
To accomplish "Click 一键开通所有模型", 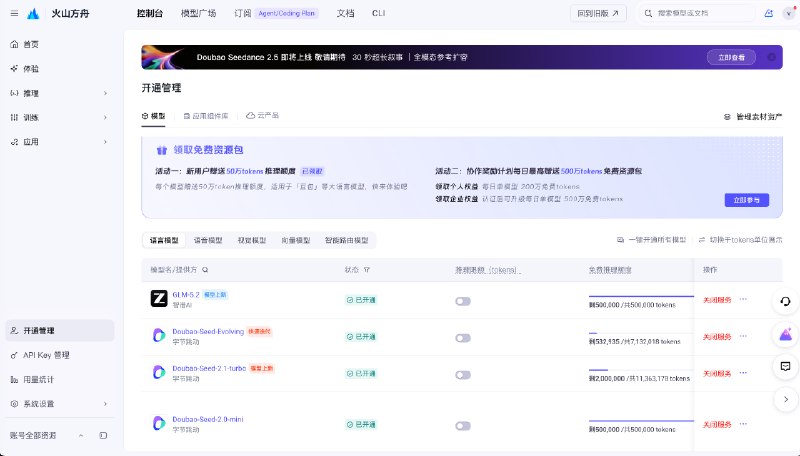I will pyautogui.click(x=652, y=240).
